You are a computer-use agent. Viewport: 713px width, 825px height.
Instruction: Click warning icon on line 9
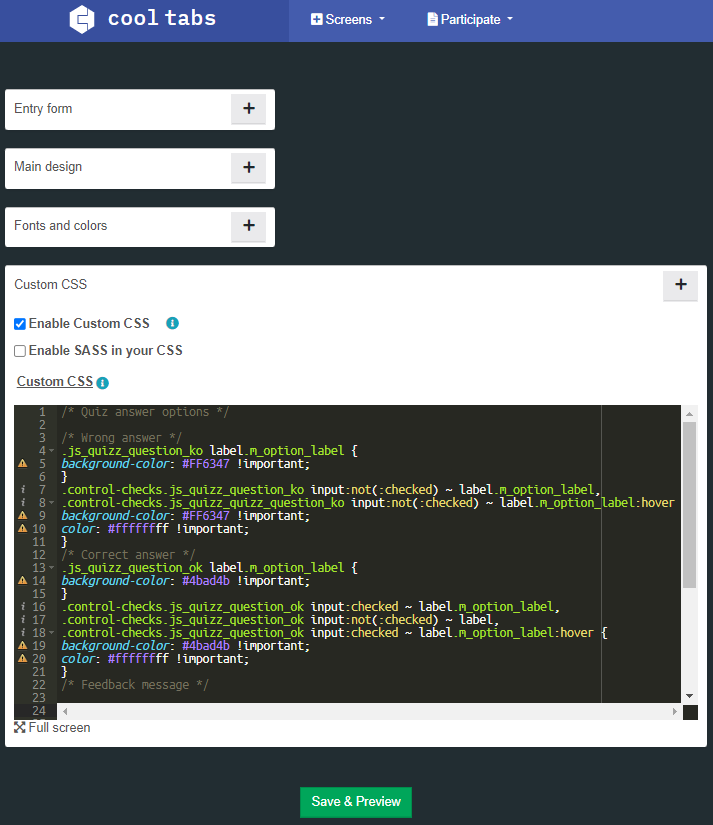(23, 516)
